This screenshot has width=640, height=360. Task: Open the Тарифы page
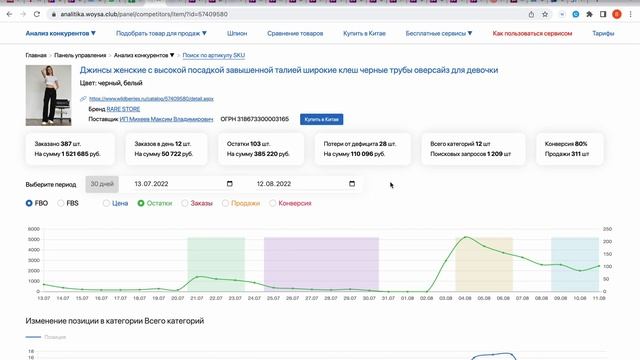pos(603,33)
